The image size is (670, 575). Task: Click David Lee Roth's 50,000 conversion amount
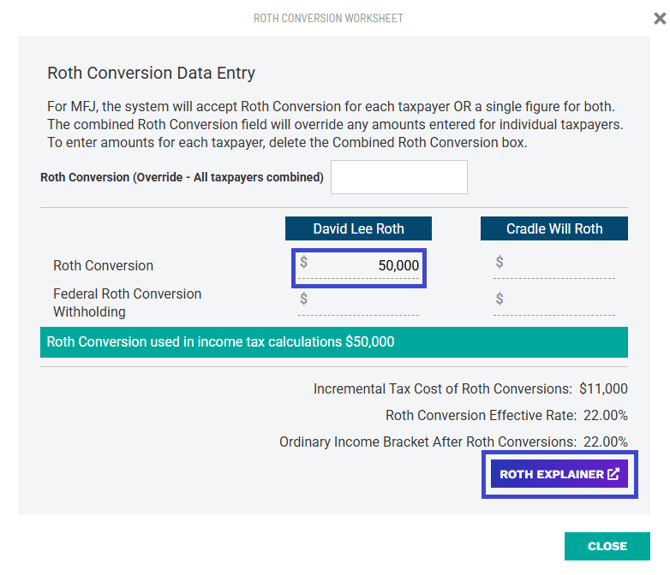click(371, 267)
